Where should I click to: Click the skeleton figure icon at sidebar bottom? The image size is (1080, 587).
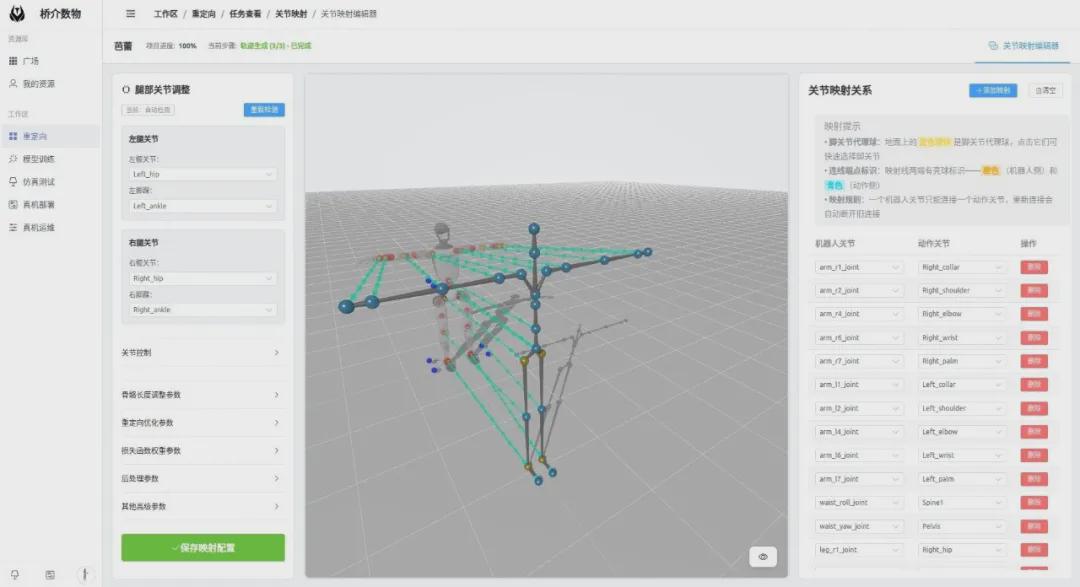point(86,574)
